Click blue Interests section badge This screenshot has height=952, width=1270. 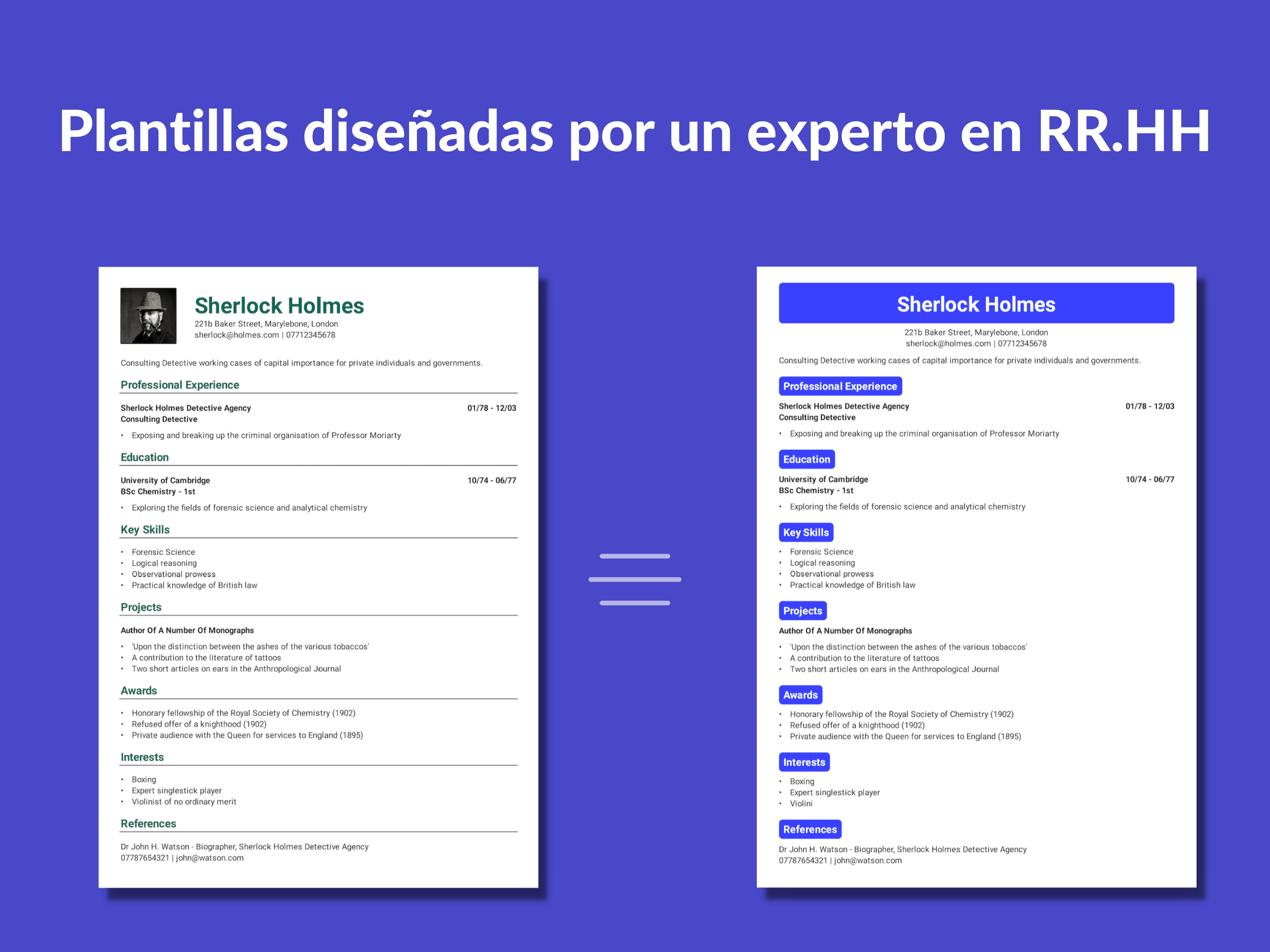tap(804, 762)
